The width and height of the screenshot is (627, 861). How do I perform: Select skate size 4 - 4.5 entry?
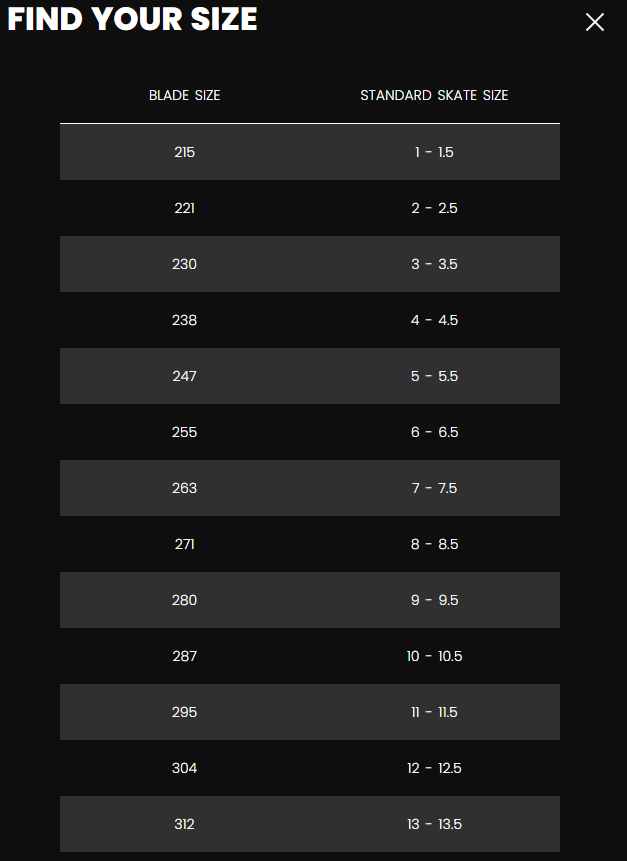[x=434, y=320]
